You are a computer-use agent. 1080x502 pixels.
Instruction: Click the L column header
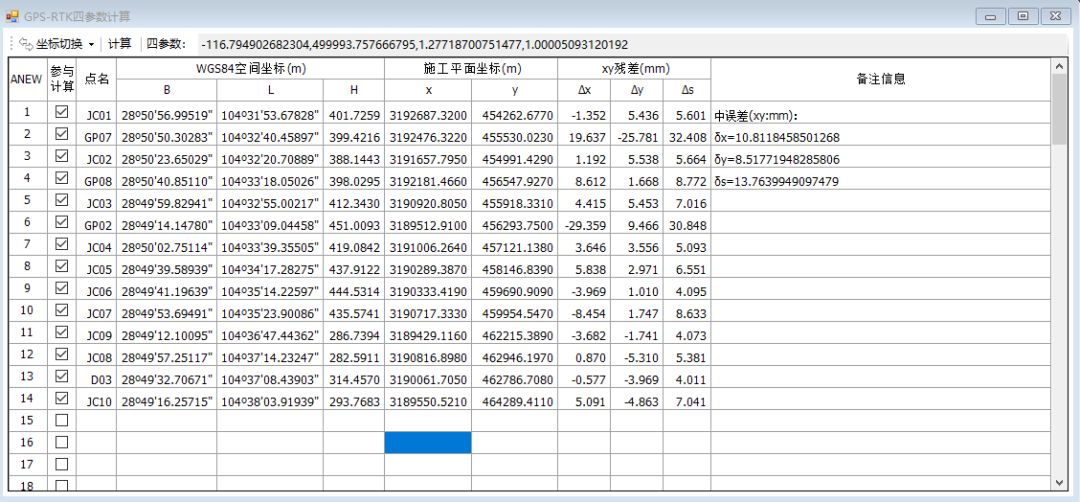coord(270,90)
